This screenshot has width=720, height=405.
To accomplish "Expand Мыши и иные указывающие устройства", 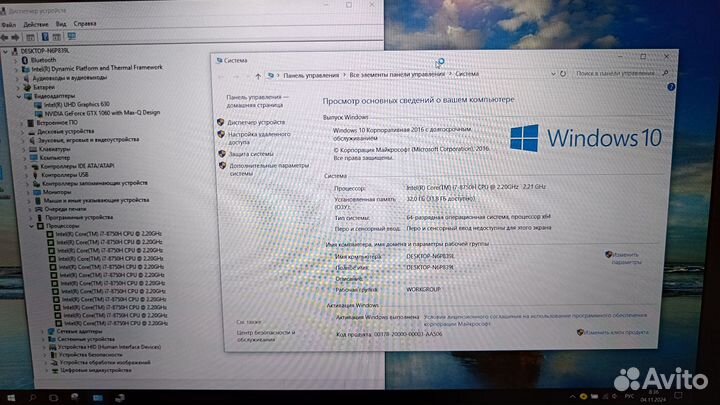I will tap(28, 201).
